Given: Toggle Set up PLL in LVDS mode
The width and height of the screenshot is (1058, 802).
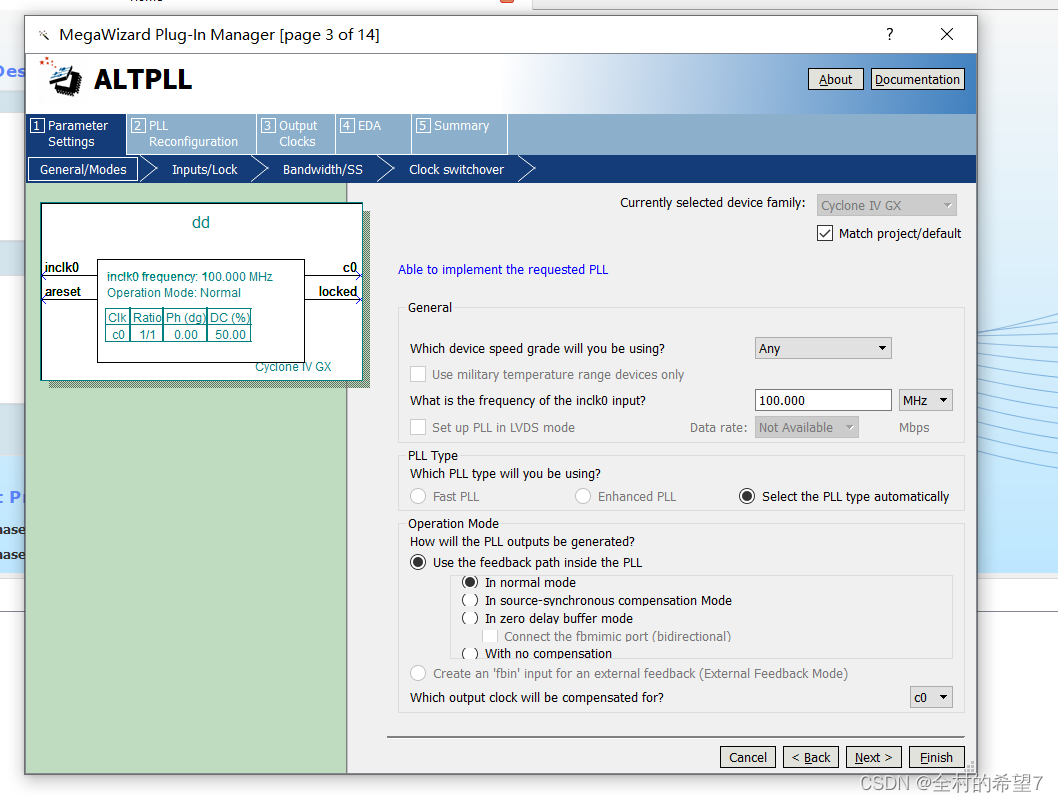Looking at the screenshot, I should [418, 427].
